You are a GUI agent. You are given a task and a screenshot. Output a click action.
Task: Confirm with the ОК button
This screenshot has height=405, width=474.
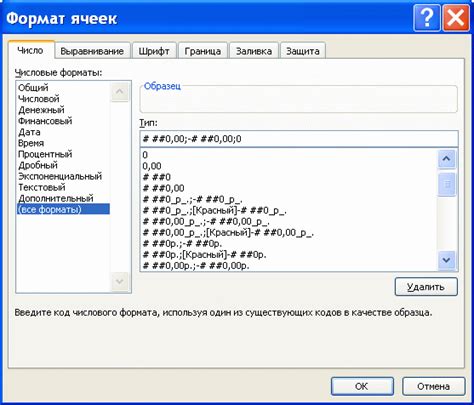(x=362, y=386)
